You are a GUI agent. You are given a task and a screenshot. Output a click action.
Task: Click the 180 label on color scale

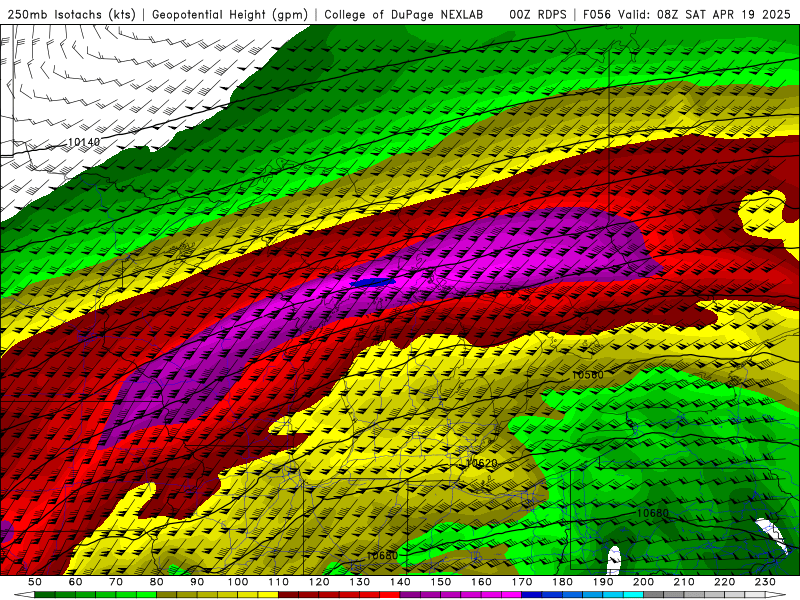(x=562, y=582)
